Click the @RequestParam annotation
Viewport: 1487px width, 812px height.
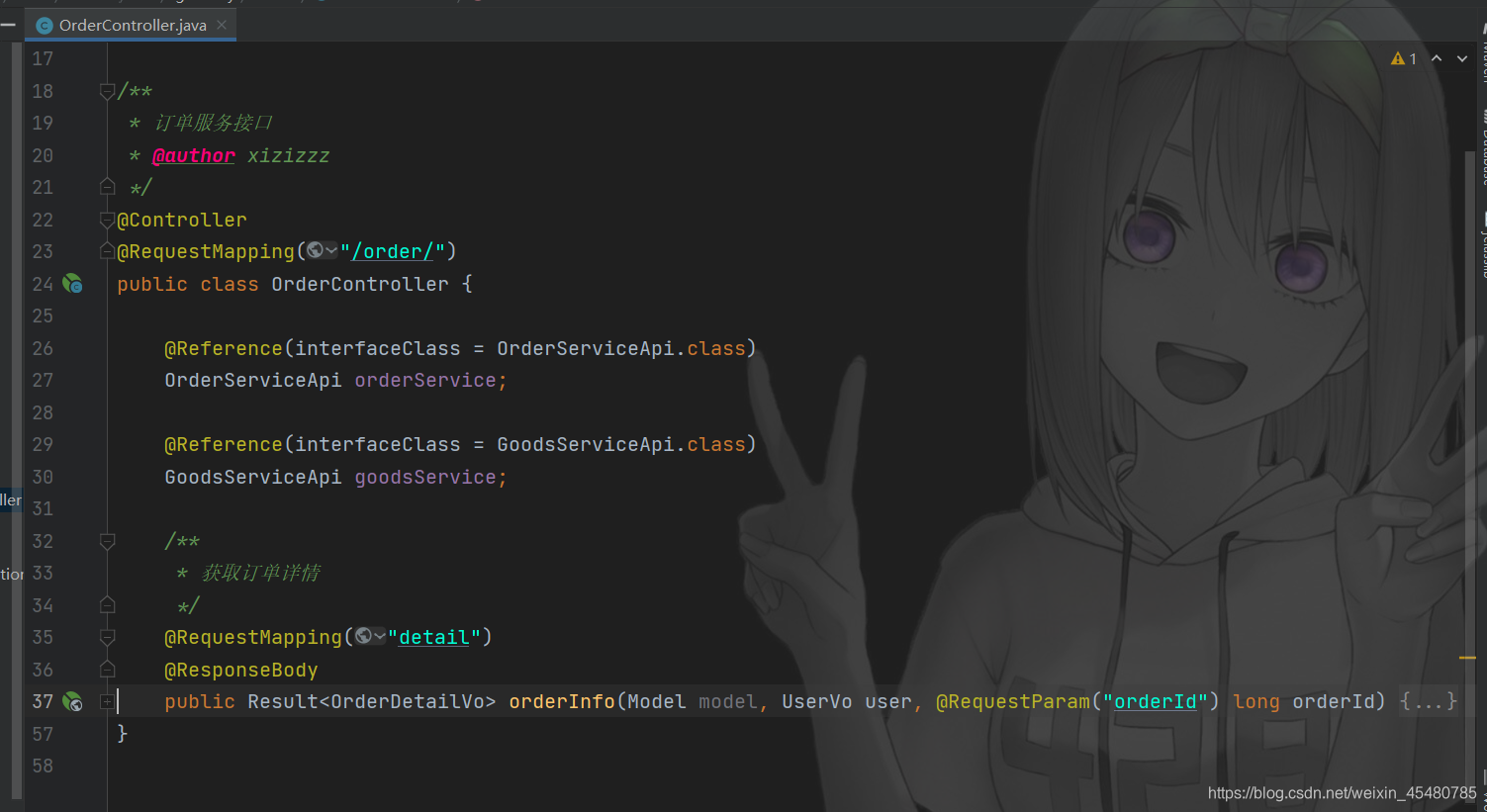1013,701
